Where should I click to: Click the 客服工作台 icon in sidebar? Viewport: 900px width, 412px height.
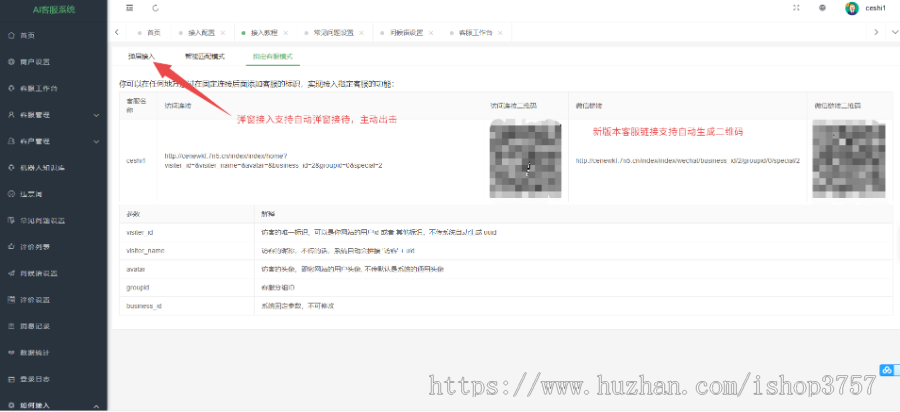point(11,88)
